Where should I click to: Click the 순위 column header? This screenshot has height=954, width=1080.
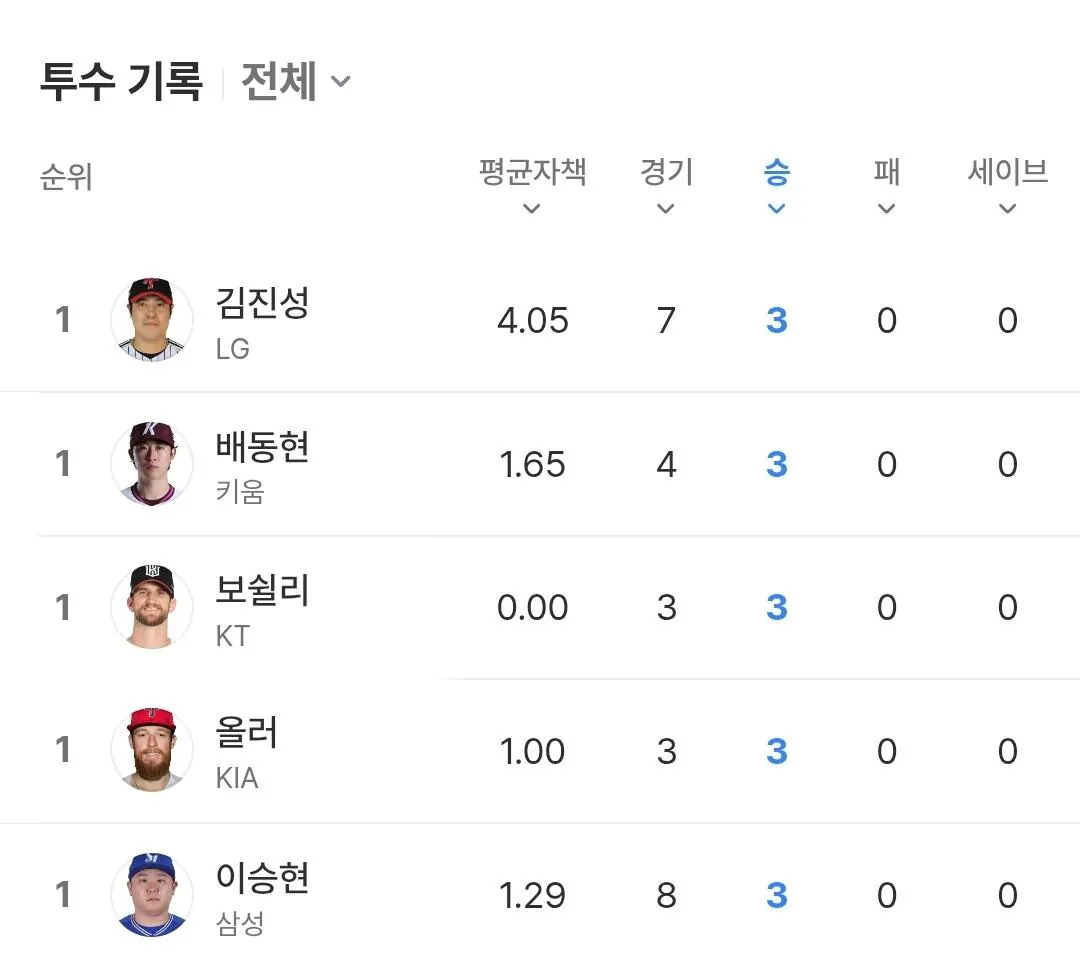(66, 178)
